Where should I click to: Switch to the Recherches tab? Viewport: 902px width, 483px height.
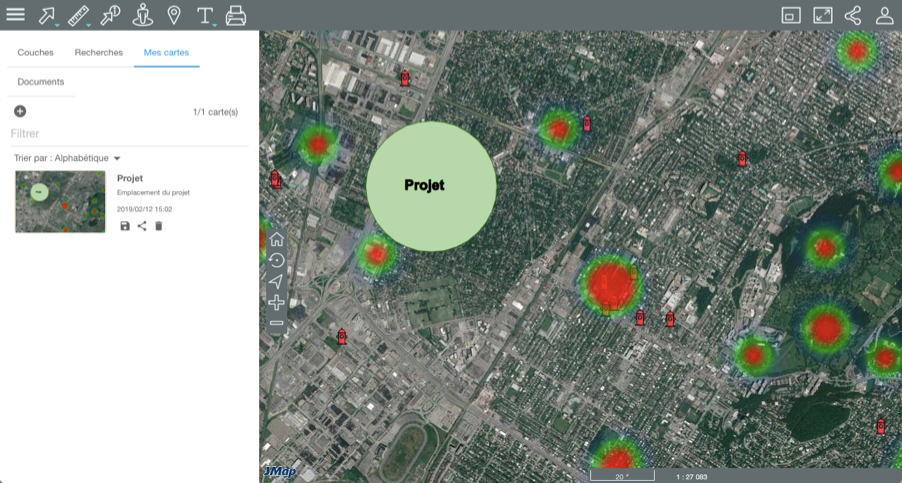coord(99,52)
